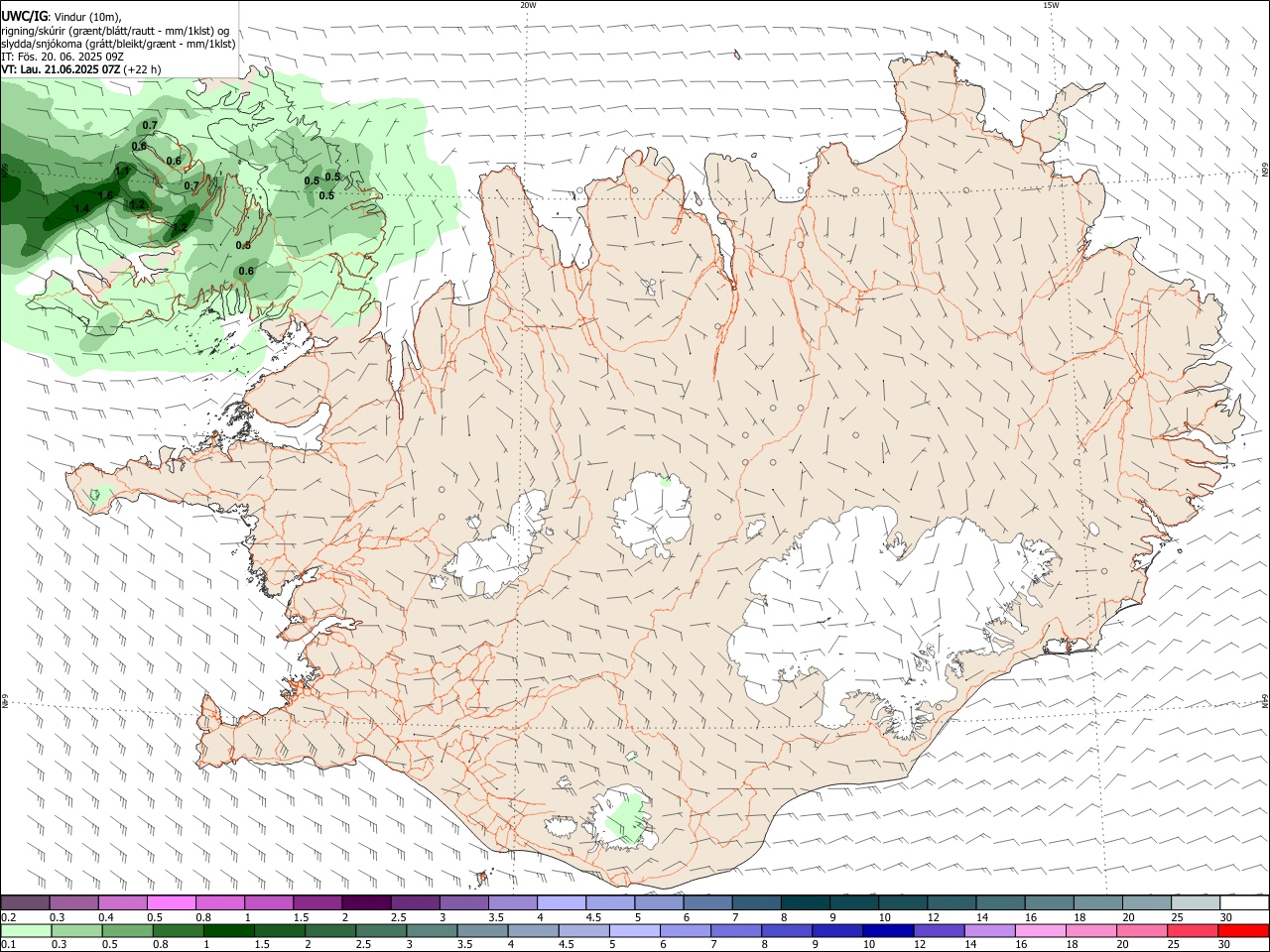1270x952 pixels.
Task: Click the 'VT: Lau. 21.06.2025 07Z (+22 h)' line
Action: tap(81, 69)
